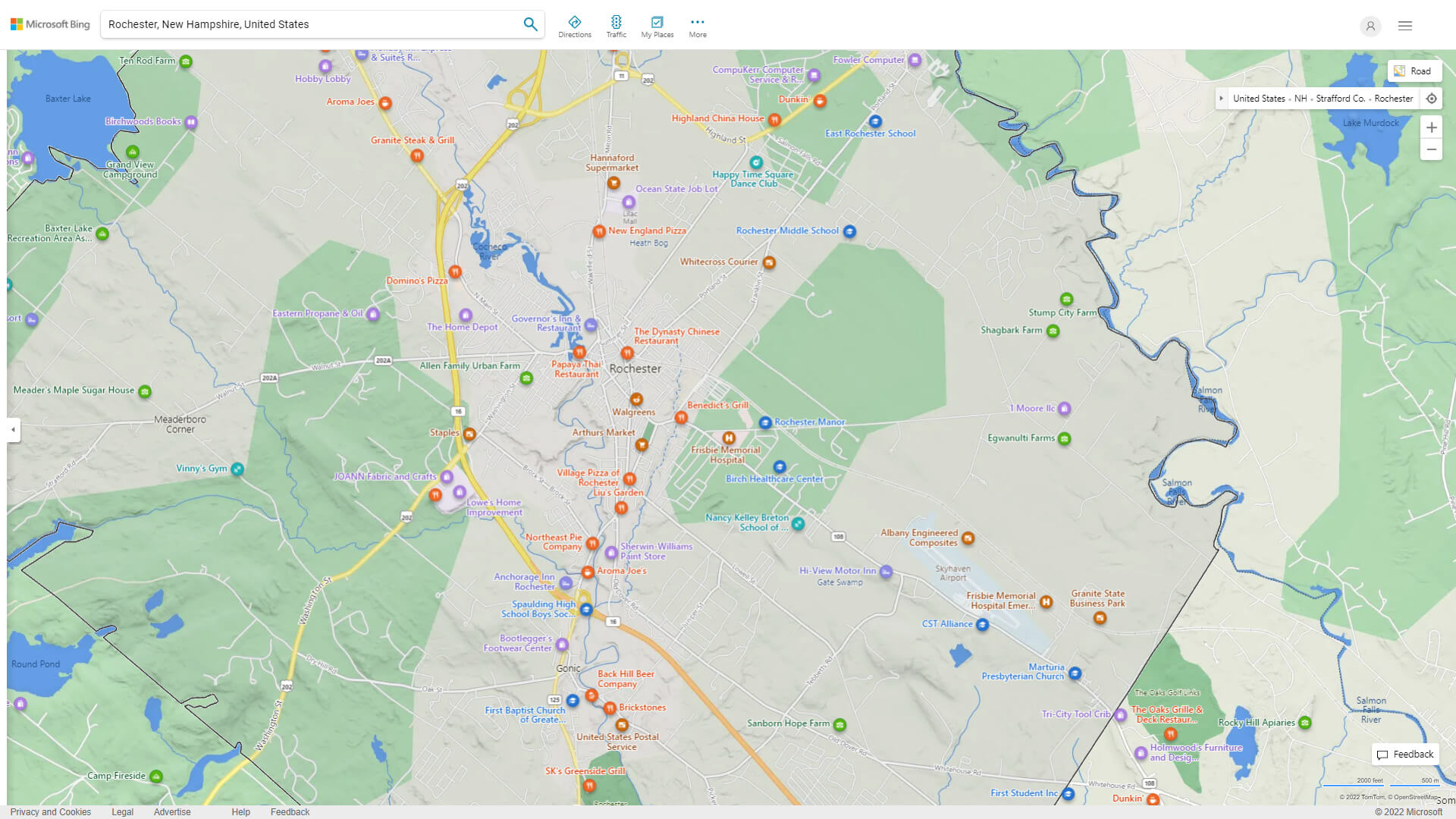
Task: Click inside the search input field
Action: (303, 24)
